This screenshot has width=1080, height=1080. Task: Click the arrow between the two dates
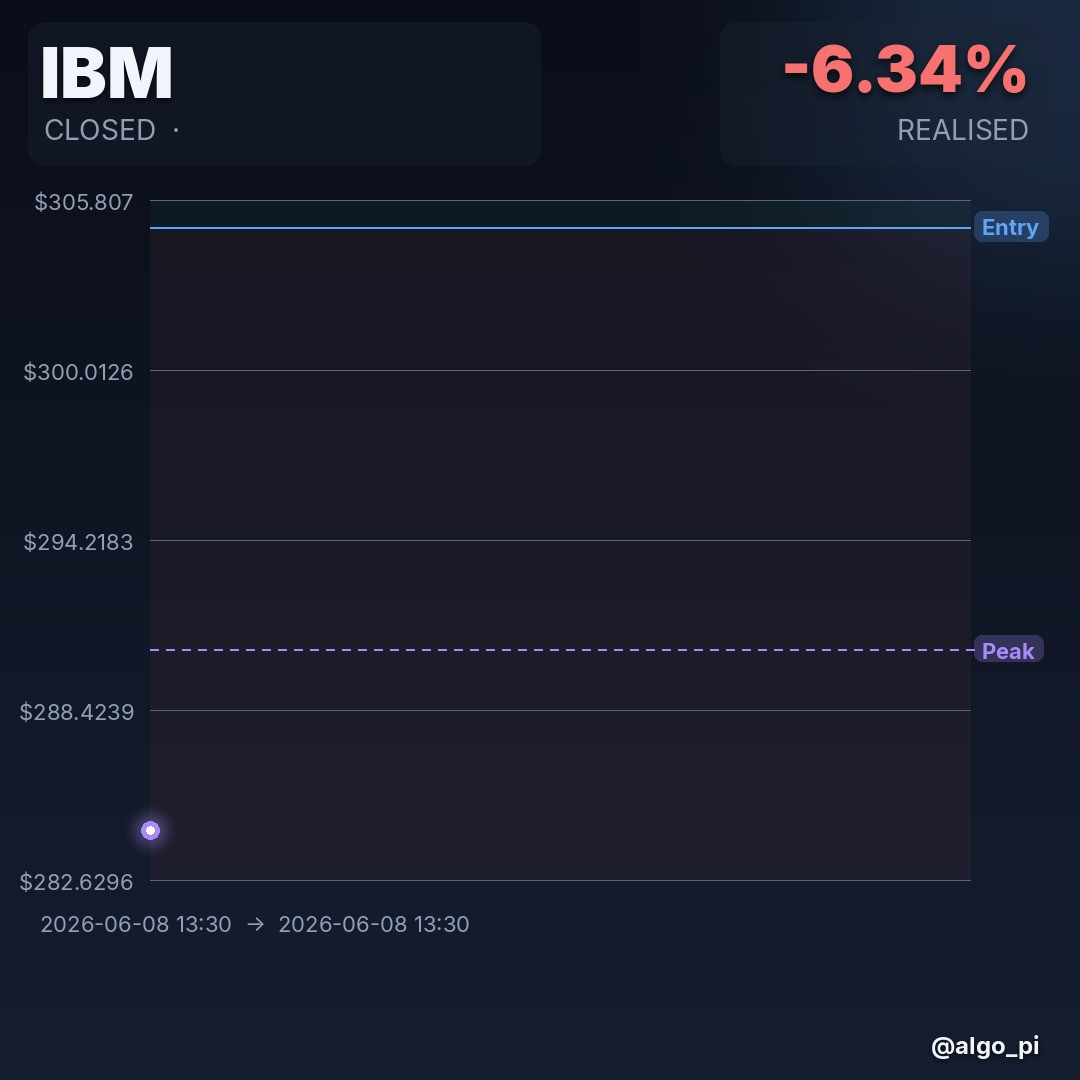[256, 924]
